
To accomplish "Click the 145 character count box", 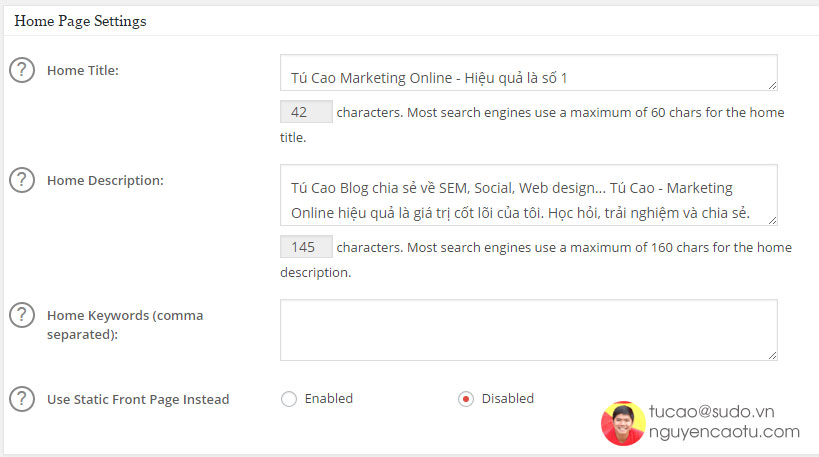I will (x=306, y=247).
